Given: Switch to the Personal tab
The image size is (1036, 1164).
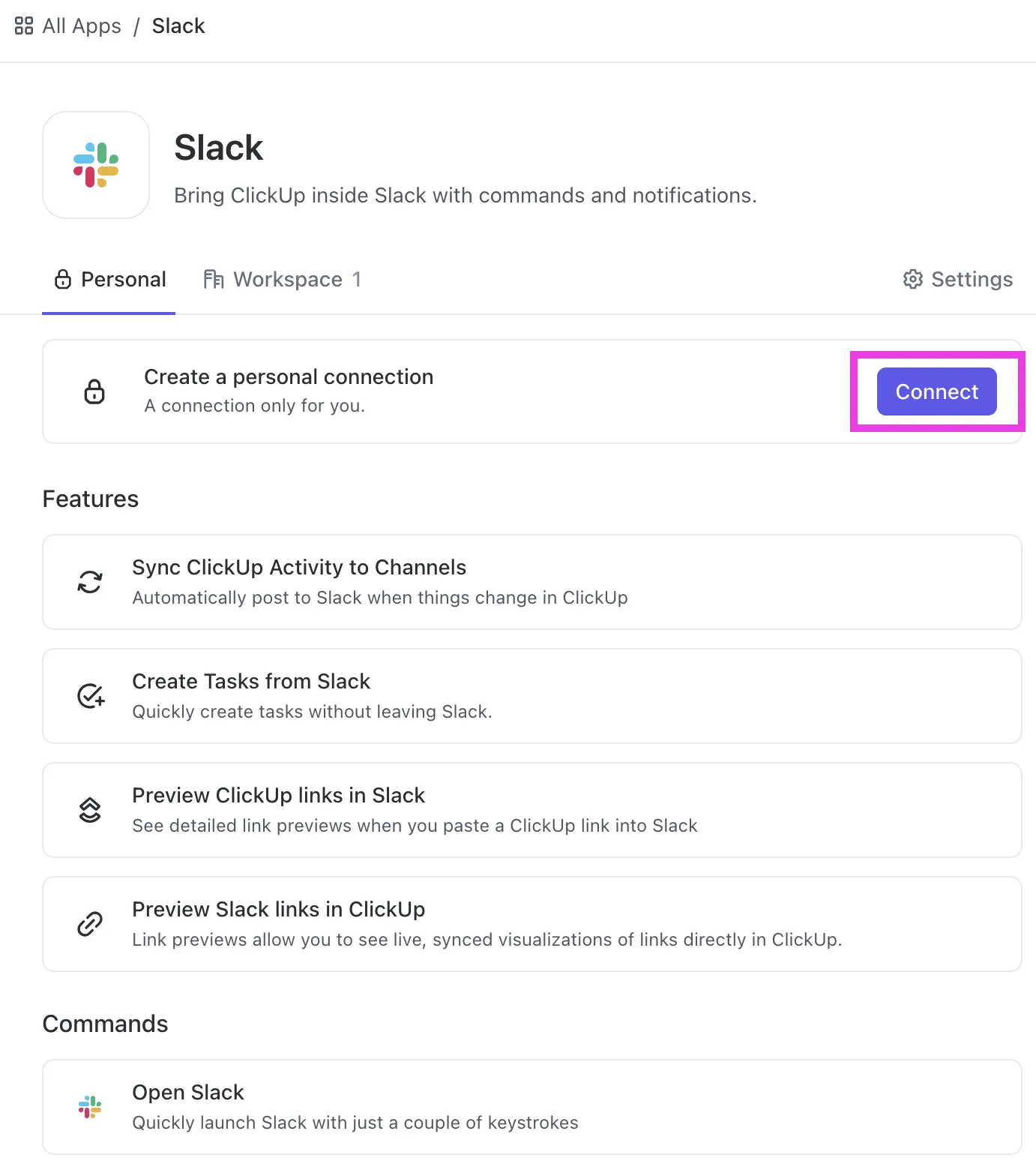Looking at the screenshot, I should [109, 280].
